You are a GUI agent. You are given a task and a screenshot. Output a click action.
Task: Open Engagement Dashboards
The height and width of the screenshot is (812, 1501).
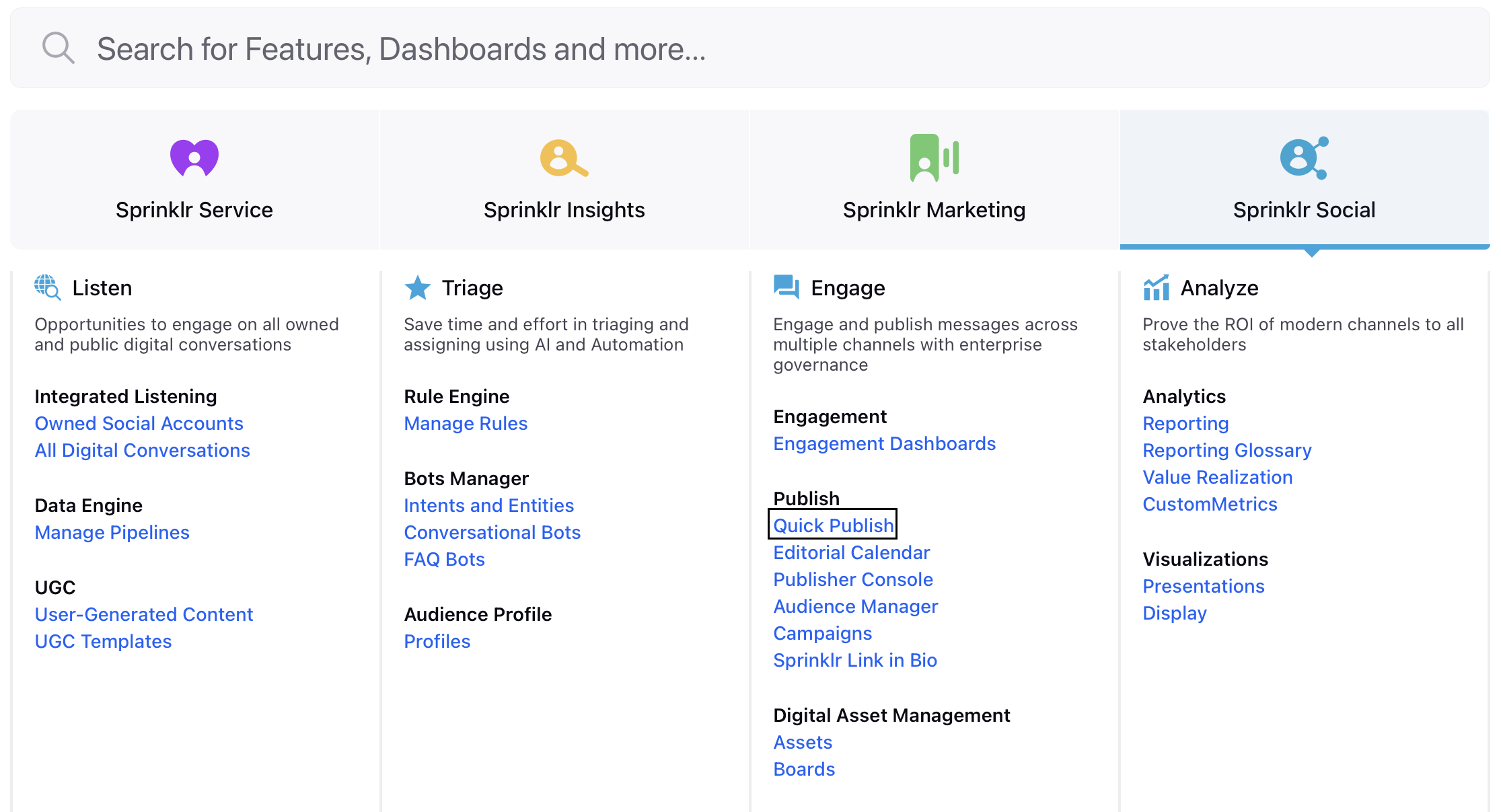tap(884, 443)
